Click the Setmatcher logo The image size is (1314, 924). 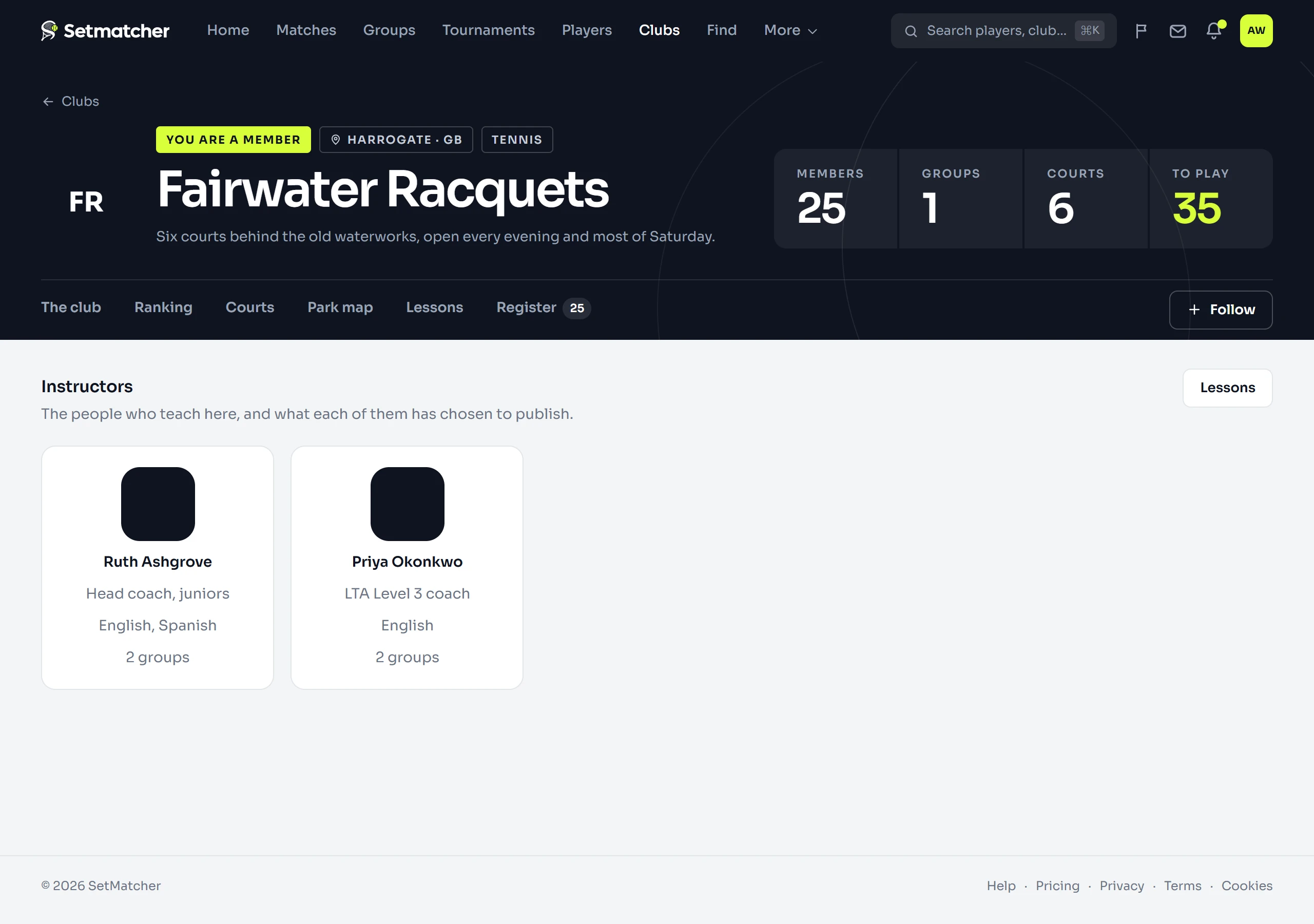(105, 31)
